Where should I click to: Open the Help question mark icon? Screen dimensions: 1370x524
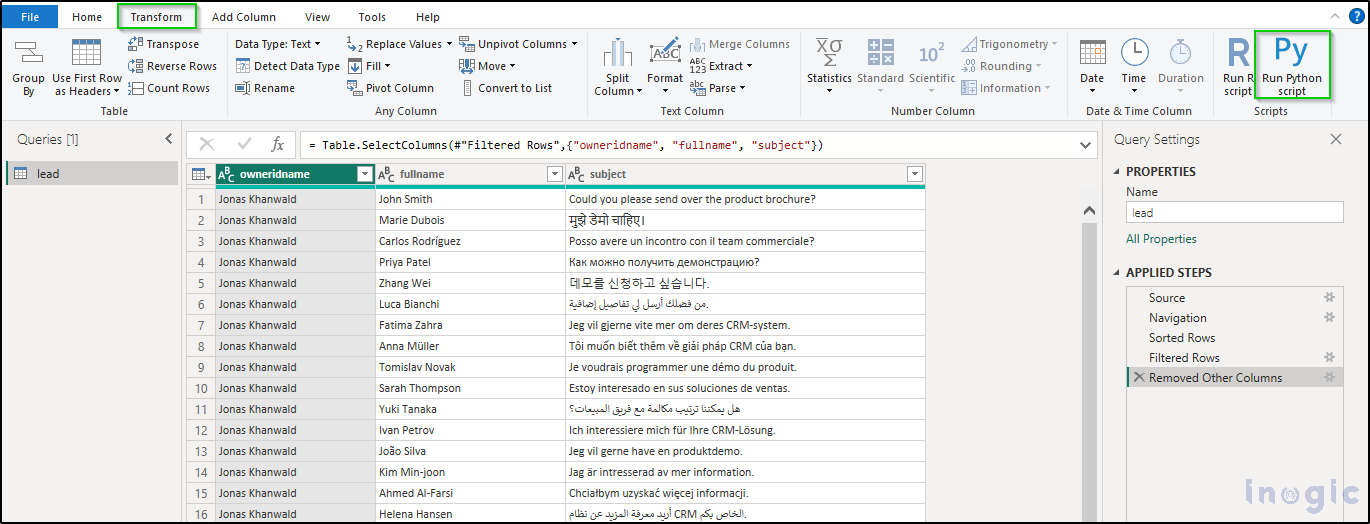[1356, 16]
